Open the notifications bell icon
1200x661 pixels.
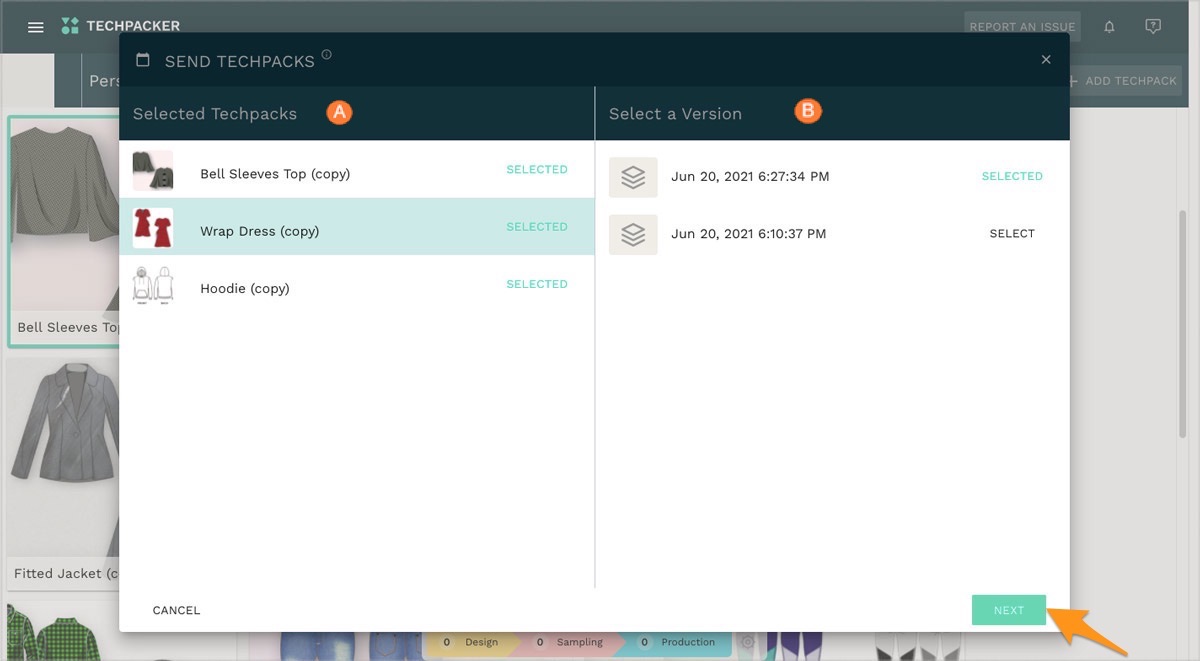coord(1109,27)
